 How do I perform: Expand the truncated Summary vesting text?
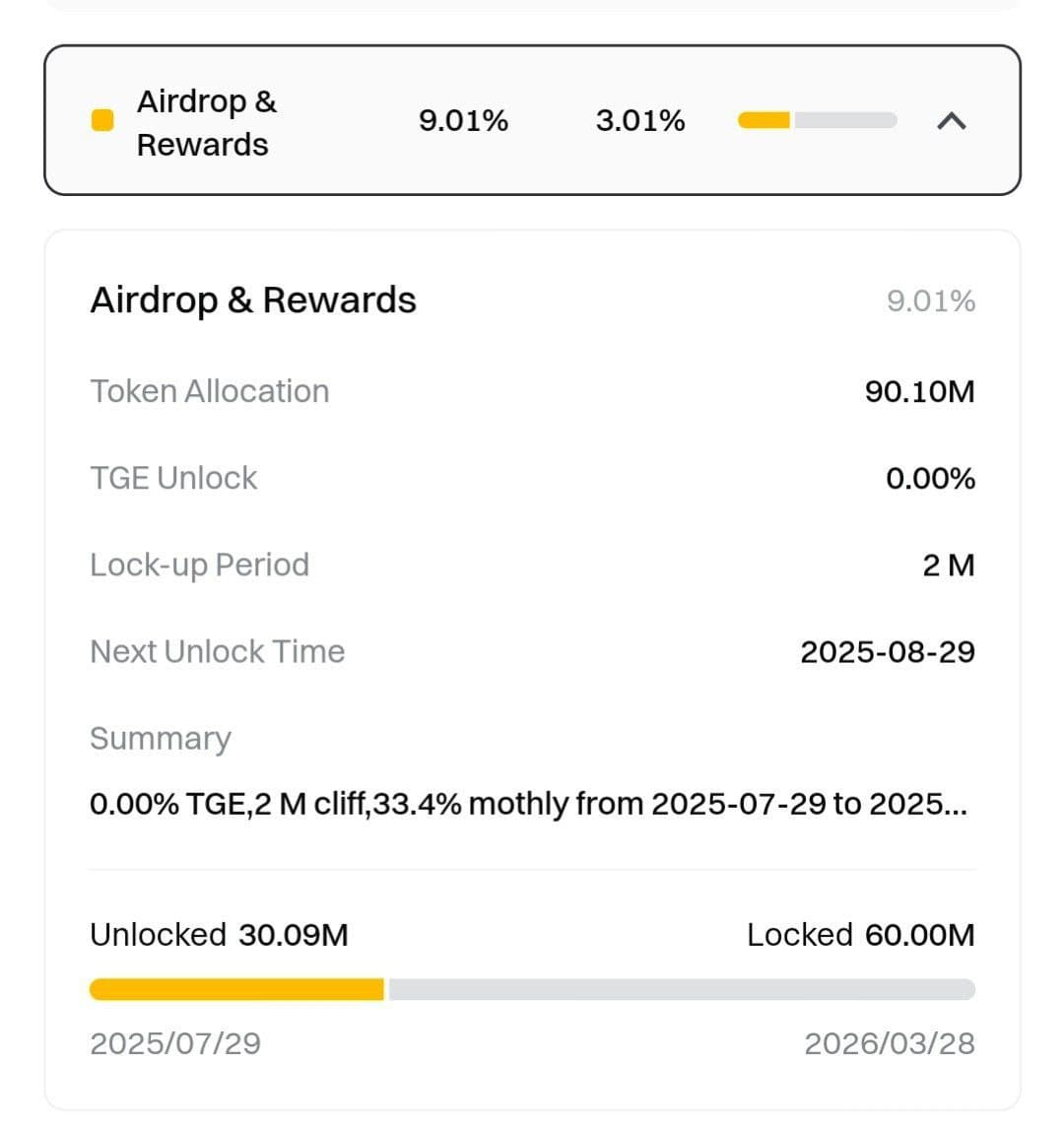point(528,804)
